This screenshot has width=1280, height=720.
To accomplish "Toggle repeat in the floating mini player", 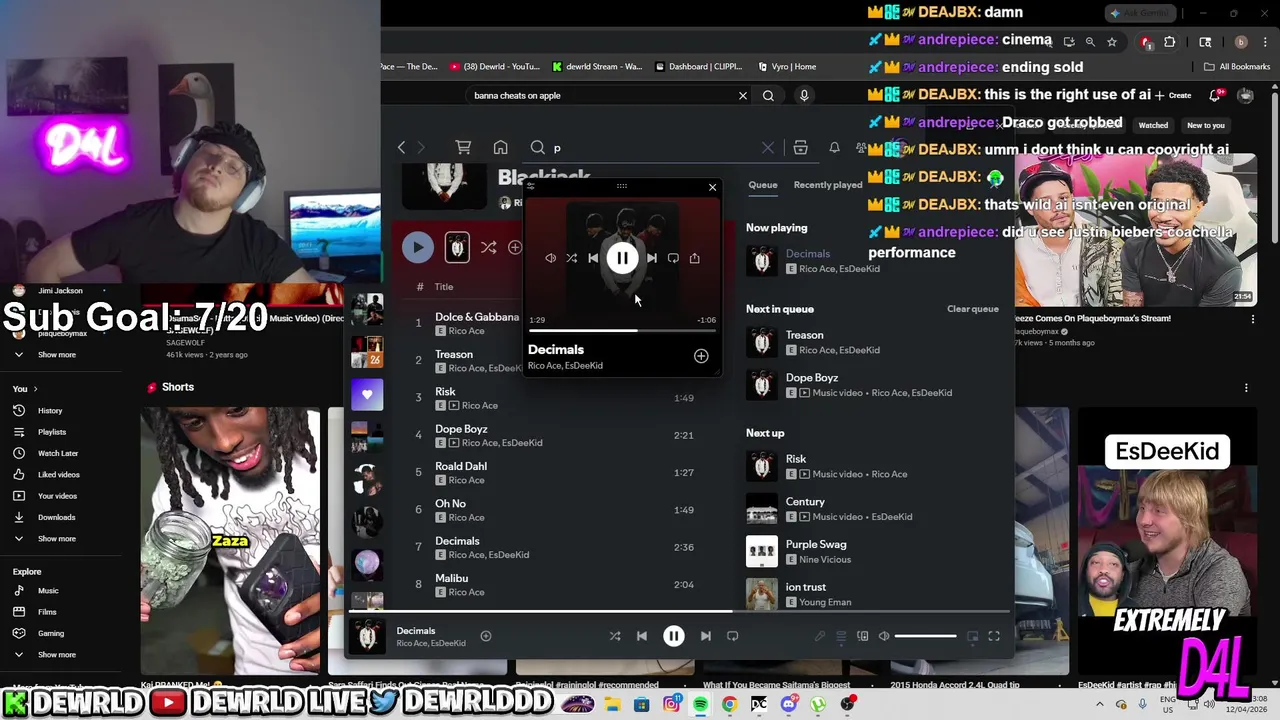I will (673, 258).
